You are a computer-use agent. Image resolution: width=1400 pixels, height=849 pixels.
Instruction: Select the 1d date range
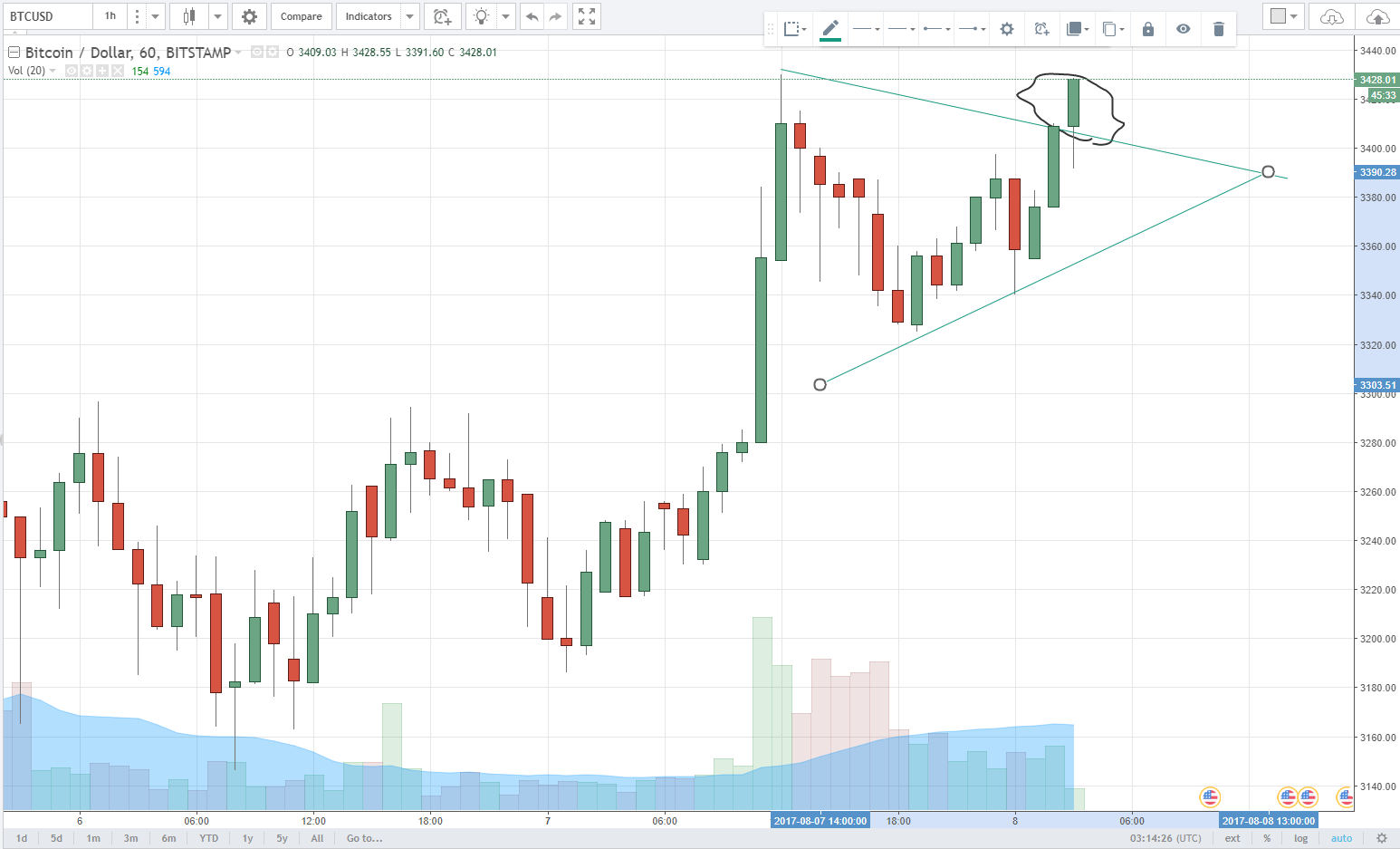pyautogui.click(x=21, y=838)
